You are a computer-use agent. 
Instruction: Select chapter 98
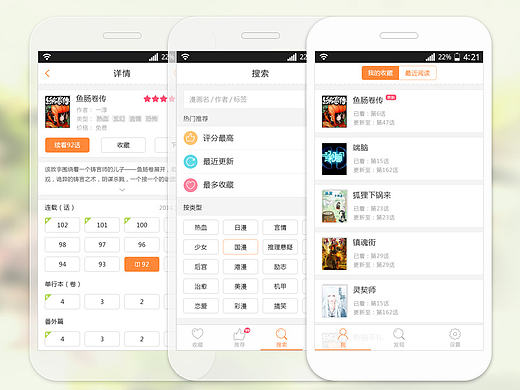[x=62, y=245]
